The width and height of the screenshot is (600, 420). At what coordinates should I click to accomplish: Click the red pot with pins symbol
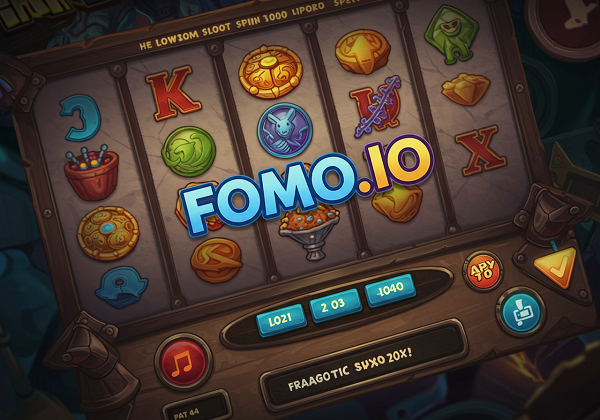92,173
